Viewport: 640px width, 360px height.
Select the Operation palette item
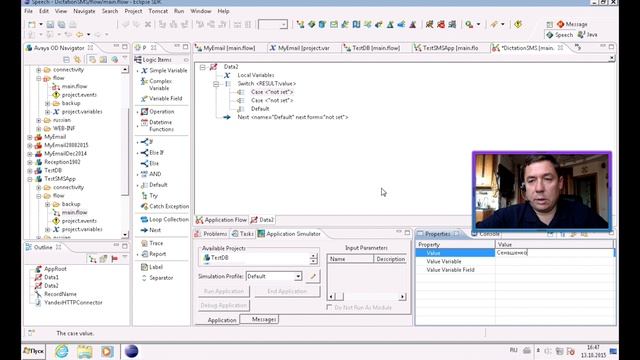click(158, 111)
